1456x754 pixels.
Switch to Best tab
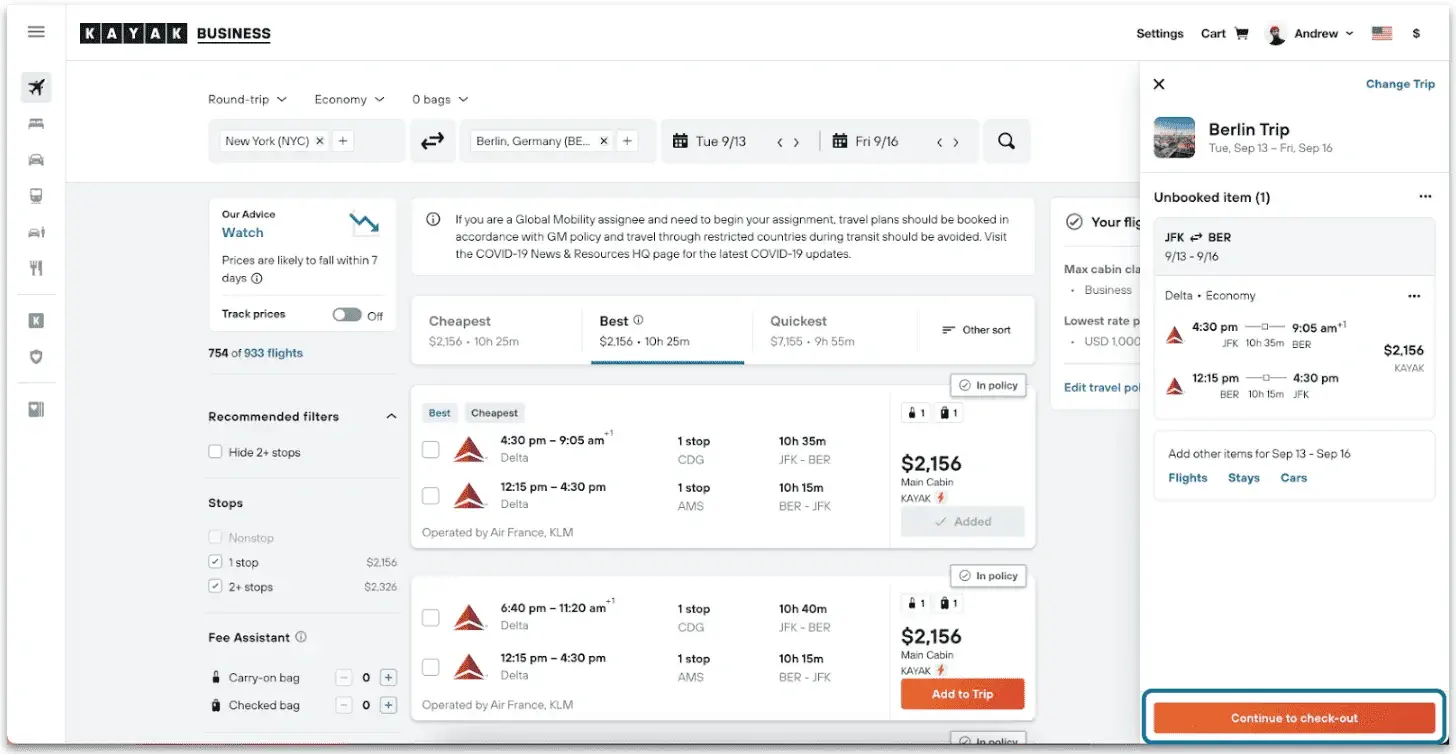(667, 331)
